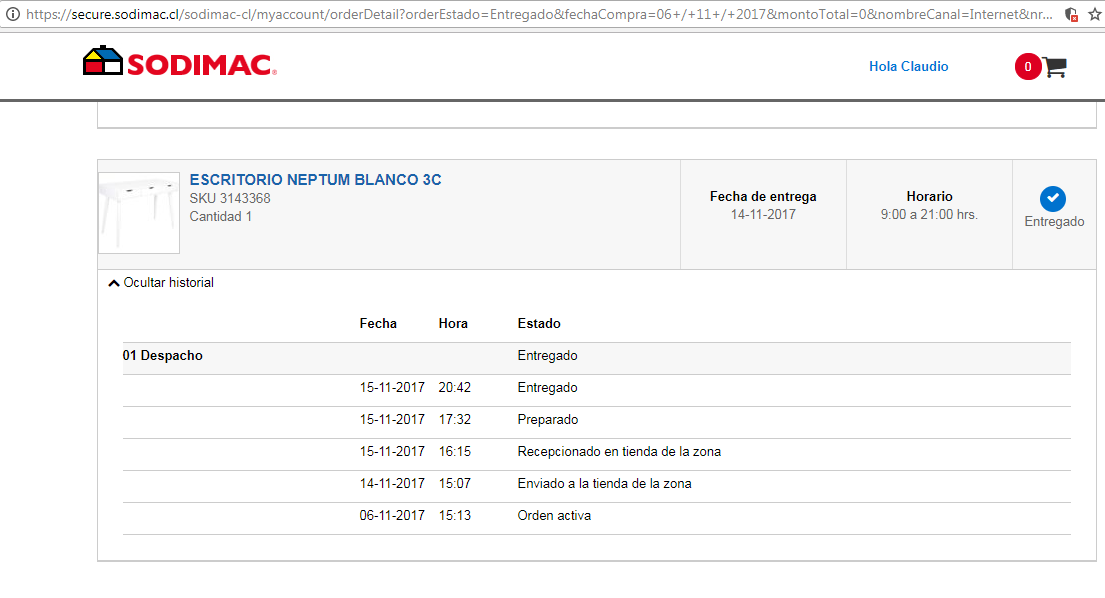
Task: Click the 17:32 time cell
Action: click(455, 419)
